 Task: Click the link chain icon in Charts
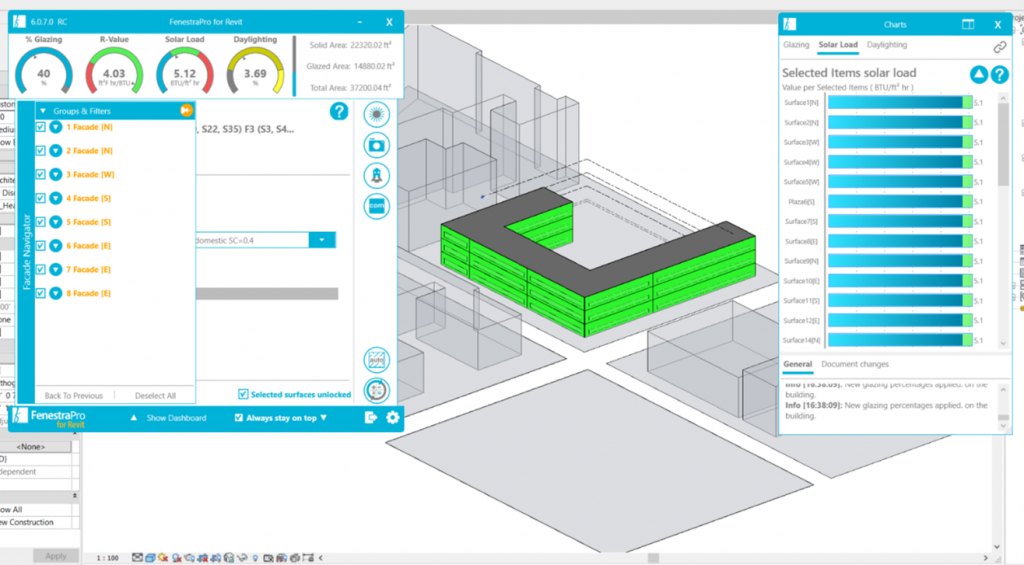point(999,47)
